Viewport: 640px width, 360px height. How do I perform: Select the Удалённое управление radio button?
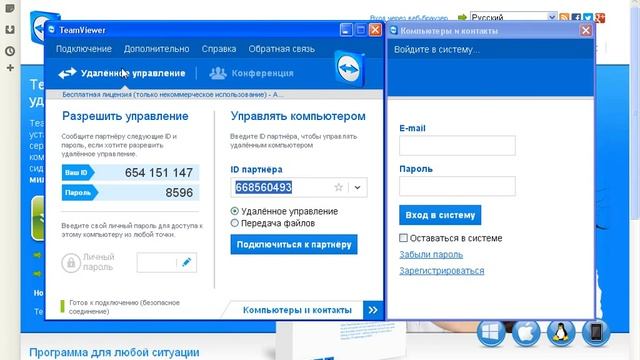(x=234, y=211)
